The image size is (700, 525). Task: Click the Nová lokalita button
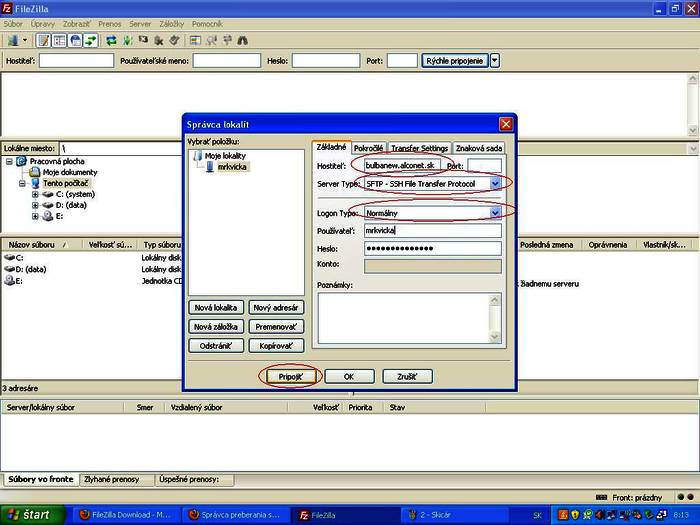pyautogui.click(x=216, y=308)
